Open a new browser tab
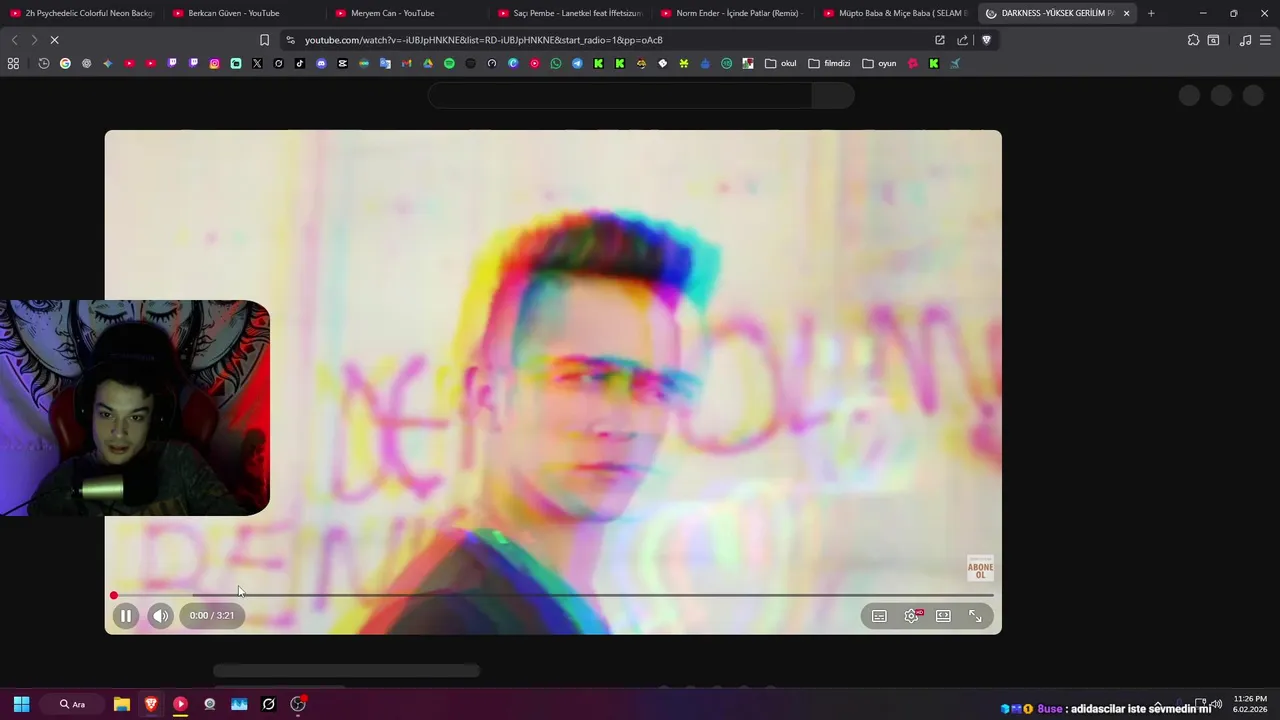This screenshot has width=1280, height=720. click(x=1151, y=13)
